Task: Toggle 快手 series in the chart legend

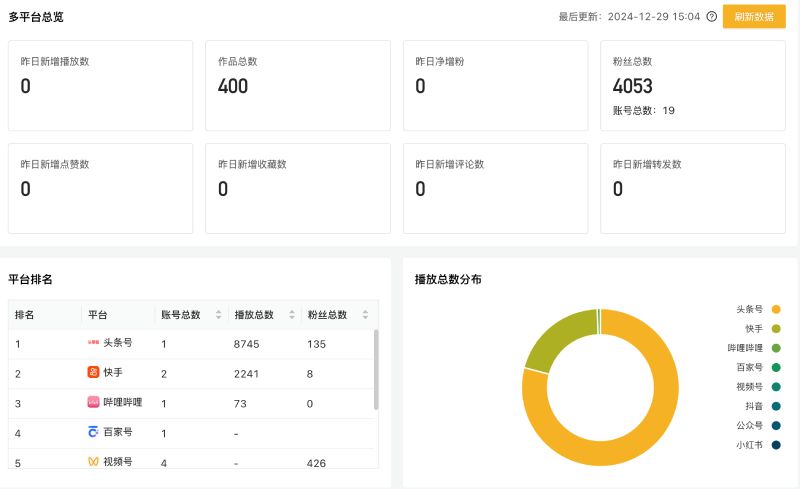Action: pos(775,329)
